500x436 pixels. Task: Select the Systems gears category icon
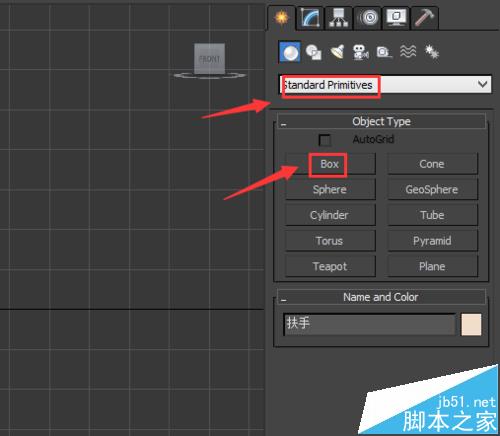(x=432, y=52)
